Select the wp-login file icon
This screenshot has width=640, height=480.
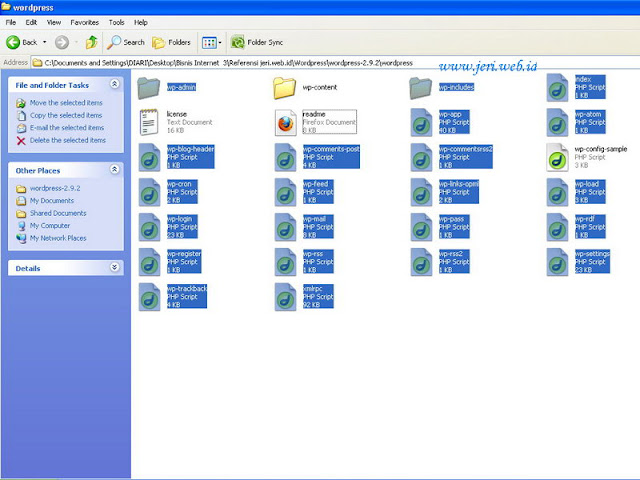point(149,227)
